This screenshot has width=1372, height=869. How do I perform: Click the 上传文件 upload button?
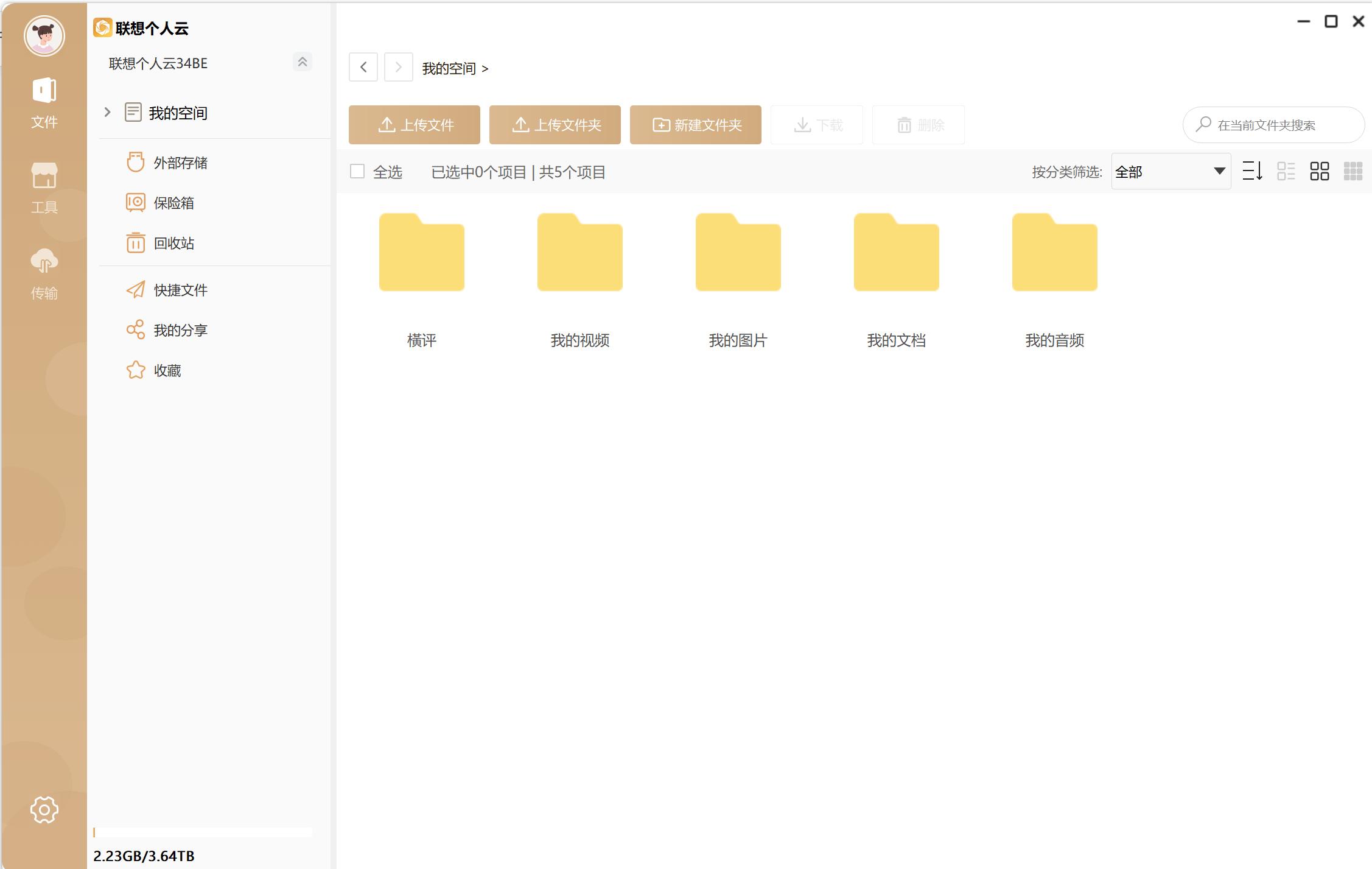tap(414, 125)
